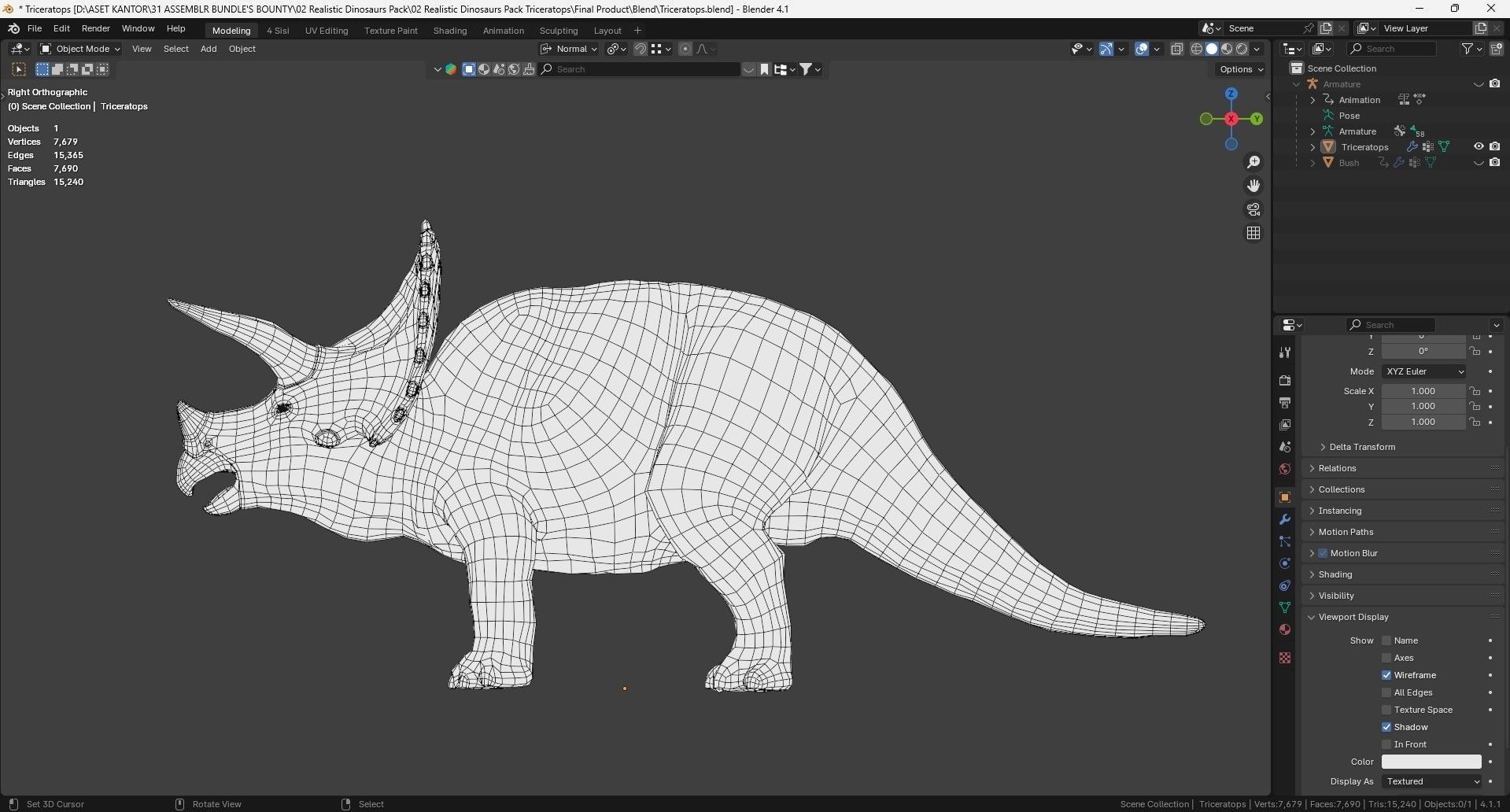Open the Object properties tab
The height and width of the screenshot is (812, 1510).
coord(1285,497)
